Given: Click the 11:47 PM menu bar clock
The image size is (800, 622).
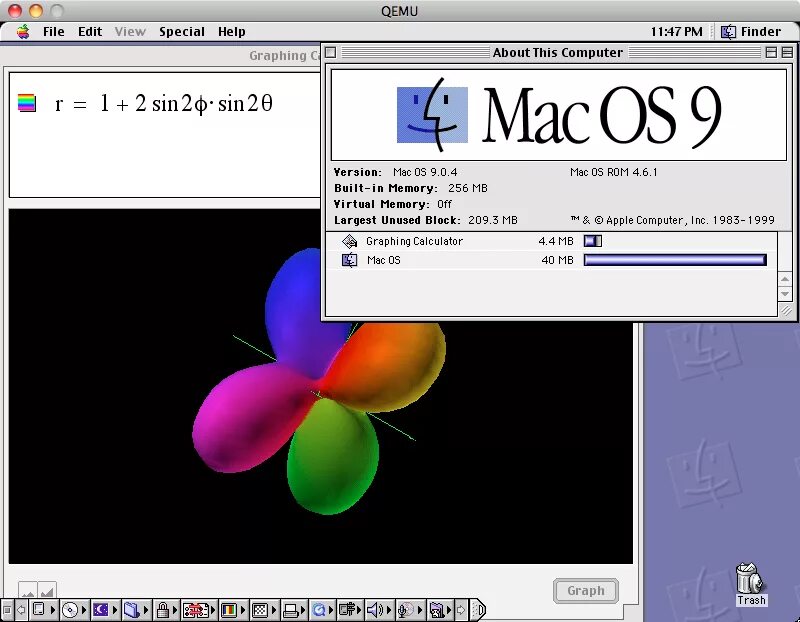Looking at the screenshot, I should tap(677, 32).
